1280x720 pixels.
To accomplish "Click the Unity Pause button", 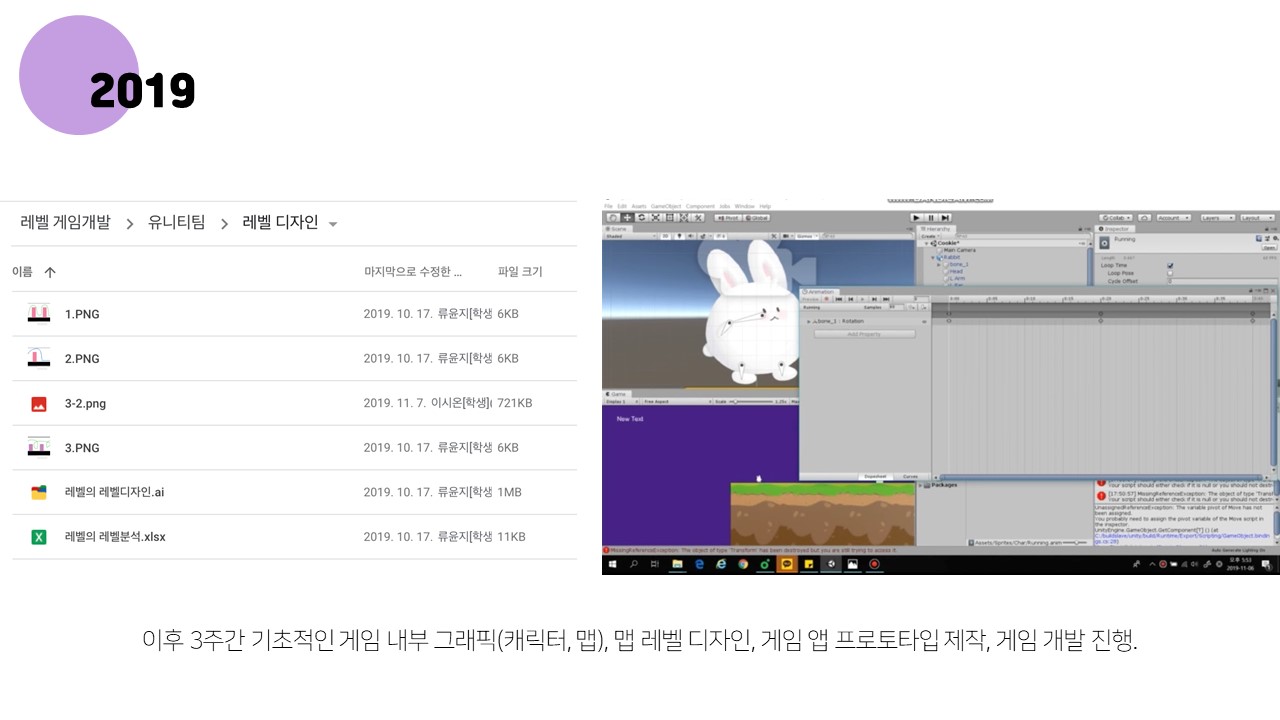I will coord(931,218).
